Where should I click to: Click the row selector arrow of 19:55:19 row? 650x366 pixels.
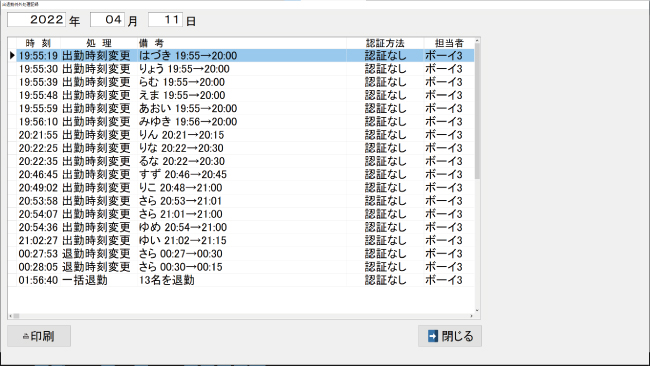coord(12,56)
